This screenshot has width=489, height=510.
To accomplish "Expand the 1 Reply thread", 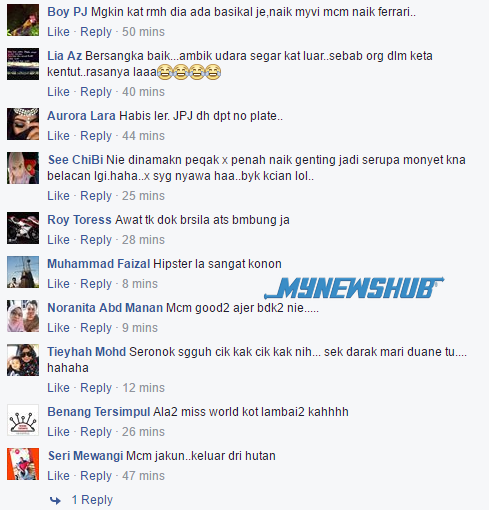I will (92, 500).
